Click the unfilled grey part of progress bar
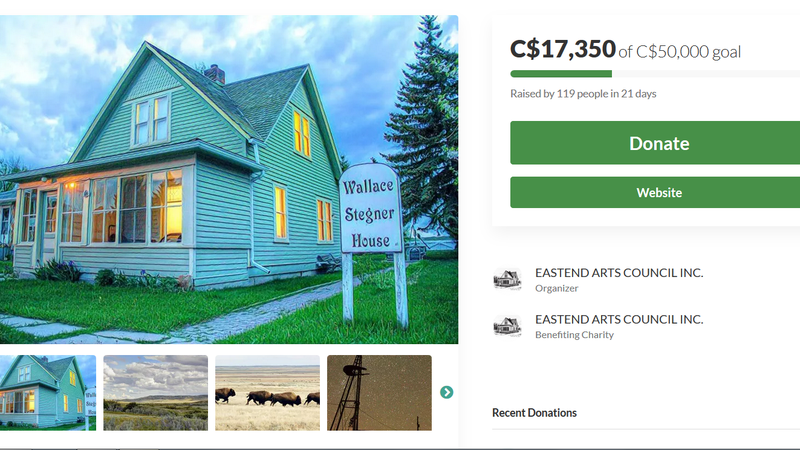 [x=706, y=74]
